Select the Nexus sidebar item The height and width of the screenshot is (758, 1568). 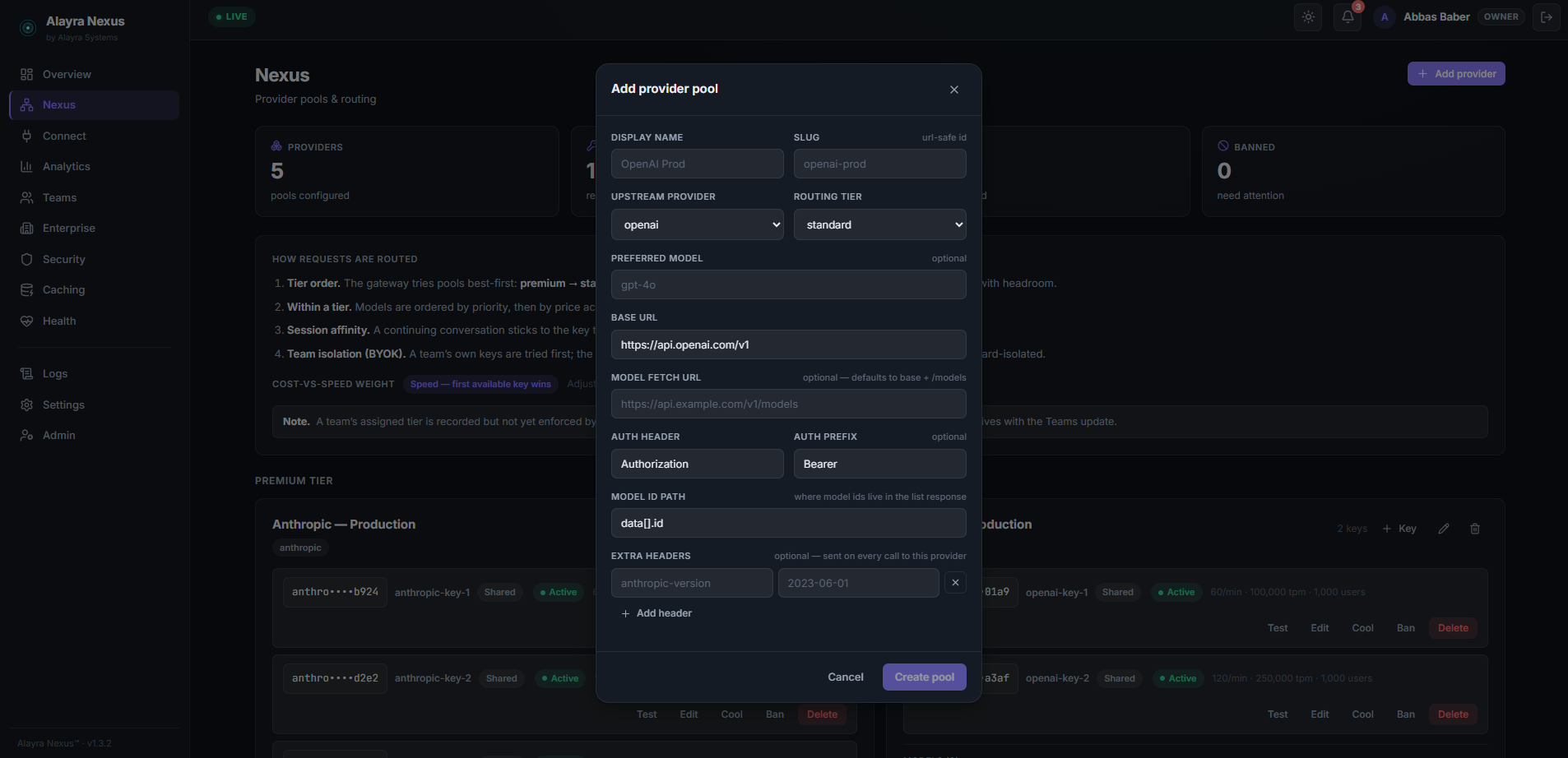[94, 105]
